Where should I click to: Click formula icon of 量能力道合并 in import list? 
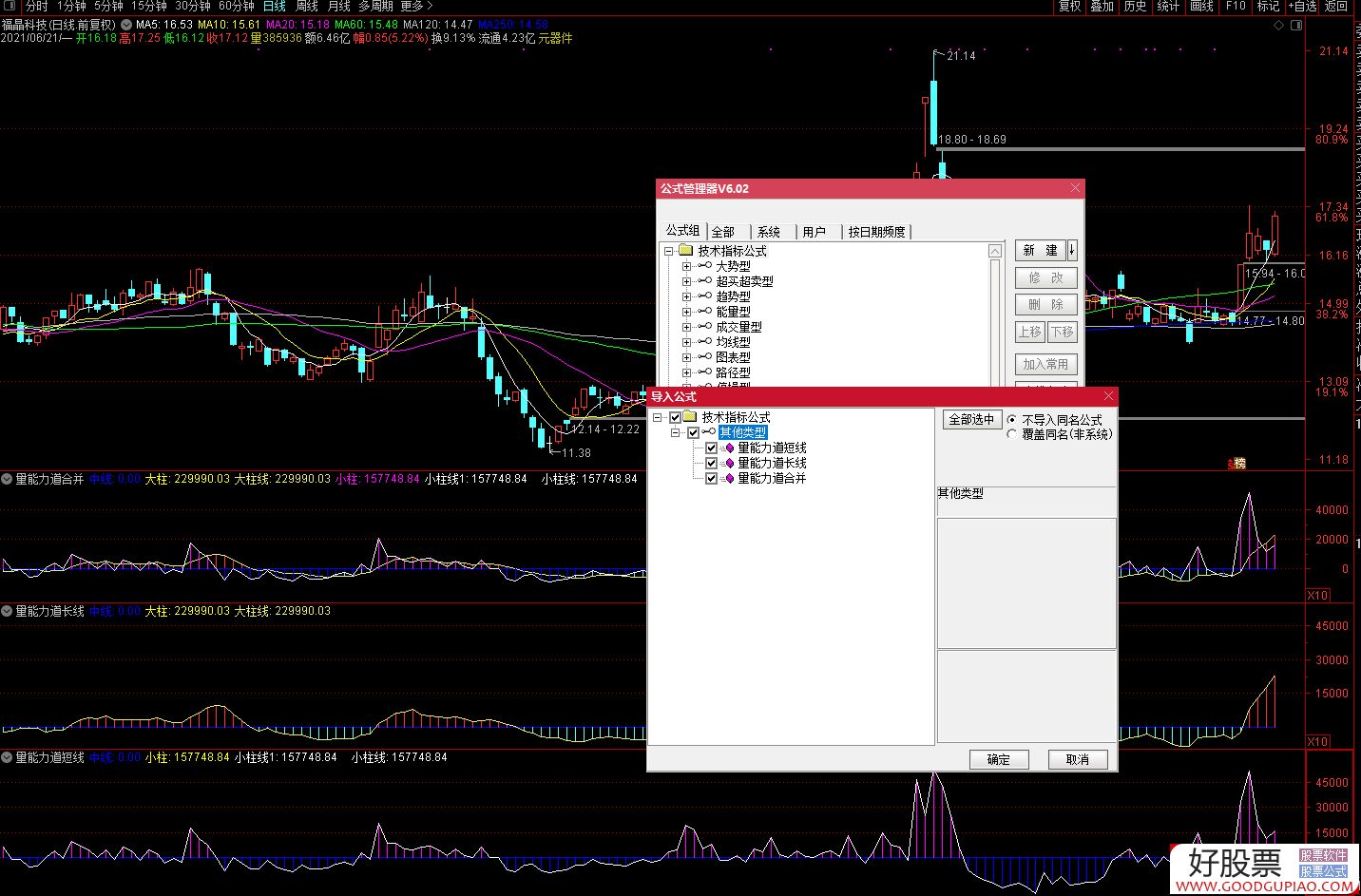[729, 478]
